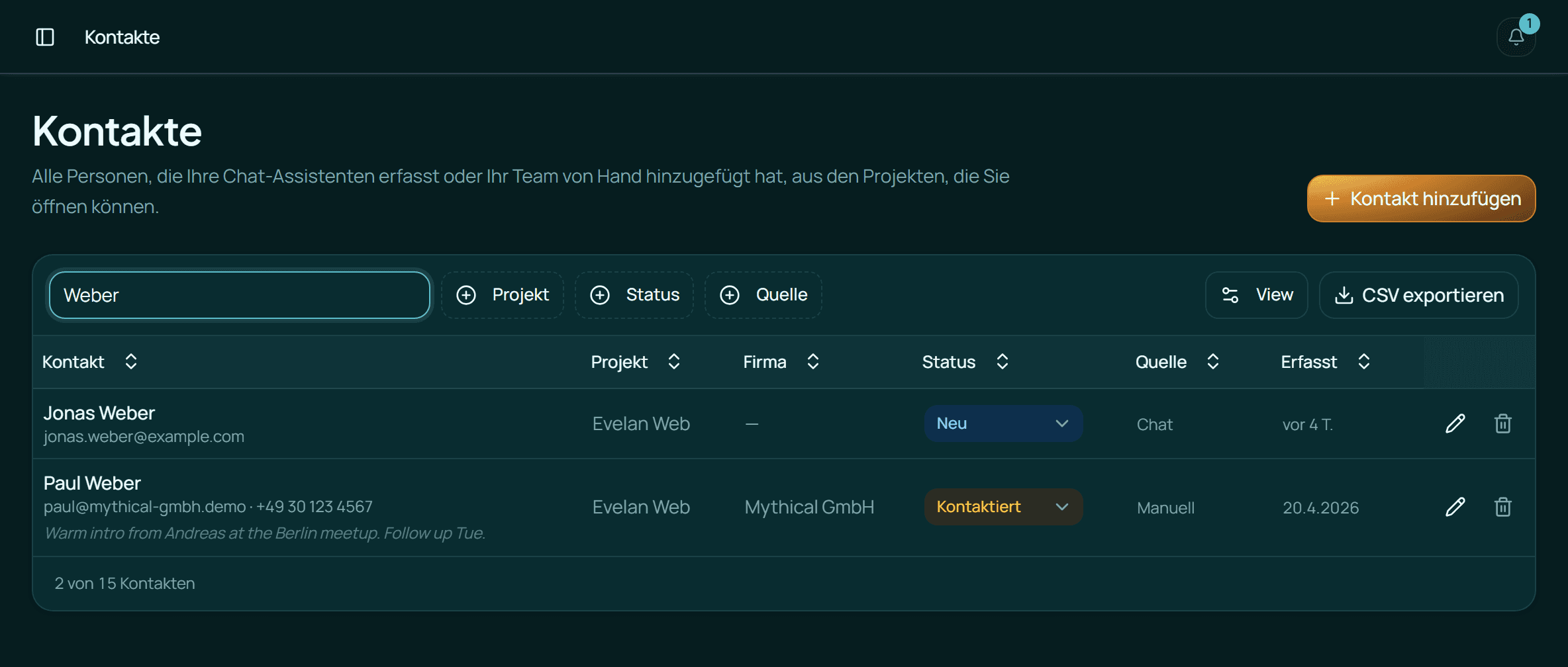Screen dimensions: 1568x667
Task: Open Jonas Weber's Neu status dropdown
Action: 1003,423
